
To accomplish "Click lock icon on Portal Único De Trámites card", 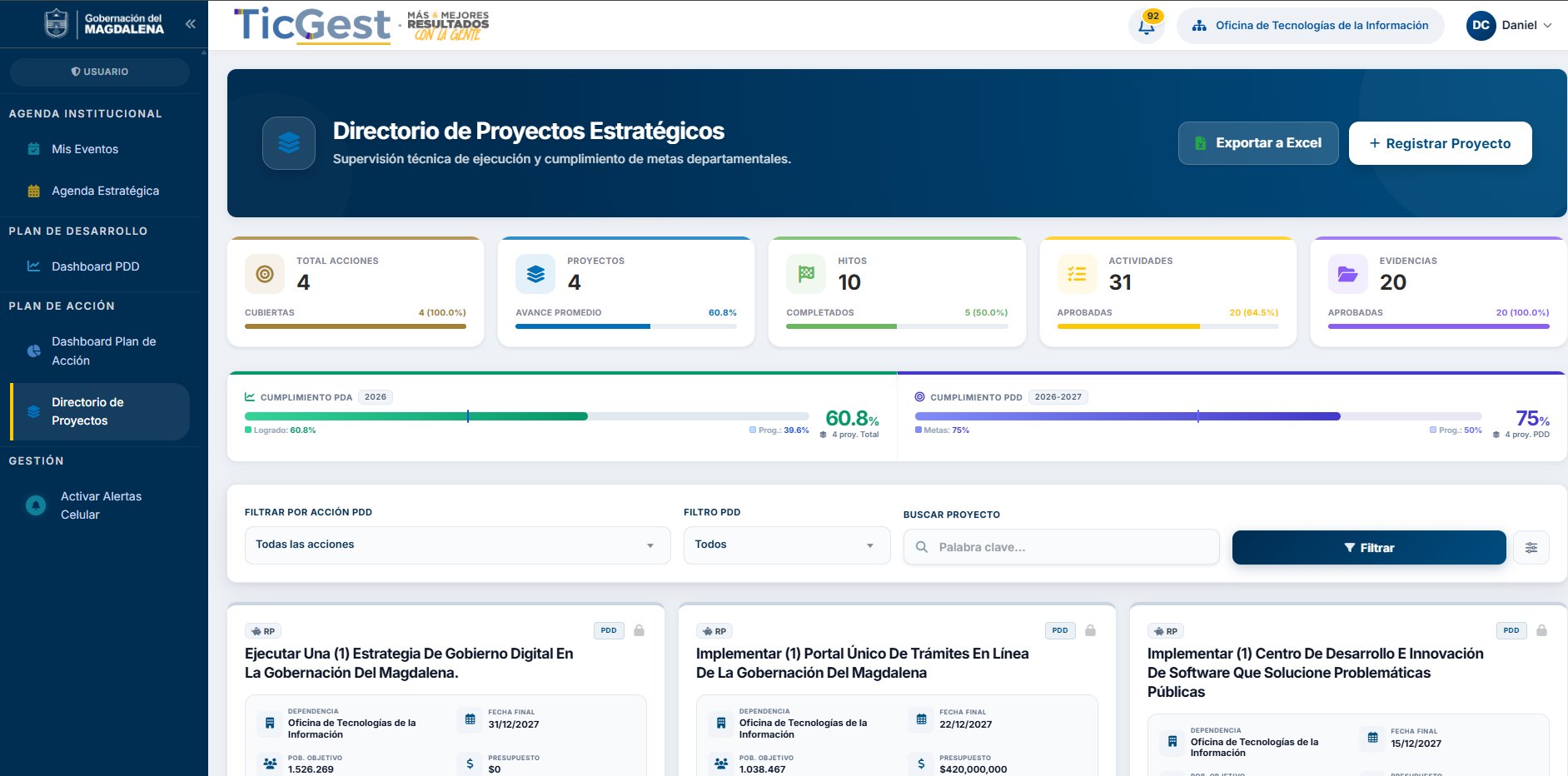I will tap(1090, 630).
